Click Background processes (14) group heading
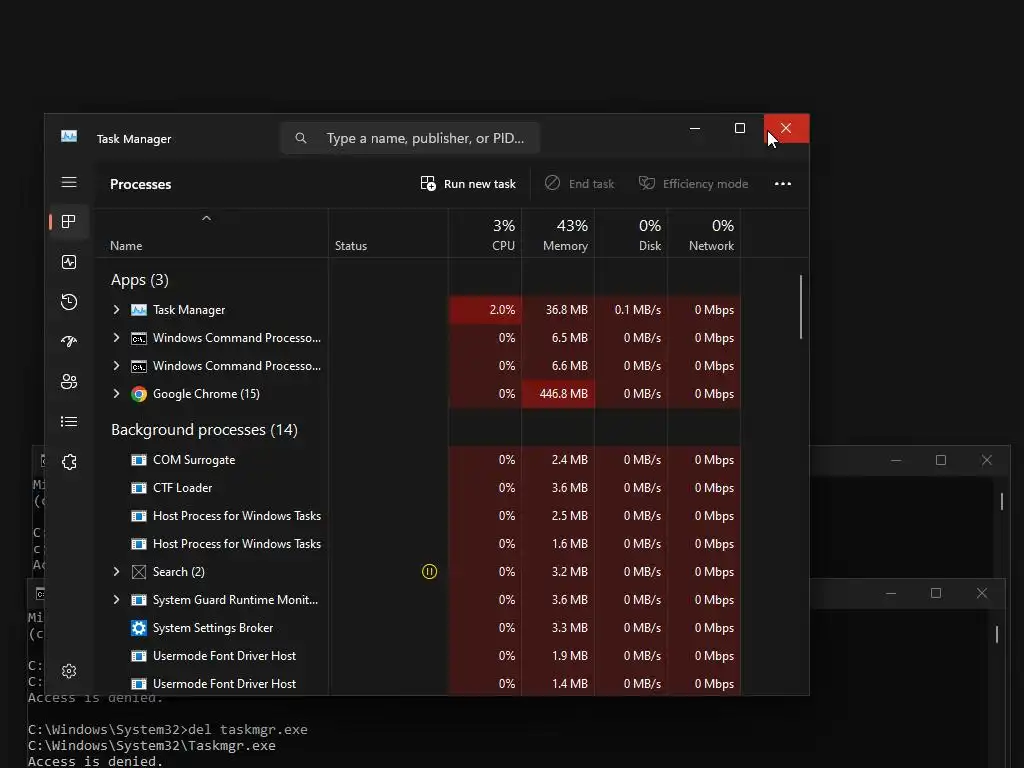This screenshot has width=1024, height=768. [x=204, y=430]
